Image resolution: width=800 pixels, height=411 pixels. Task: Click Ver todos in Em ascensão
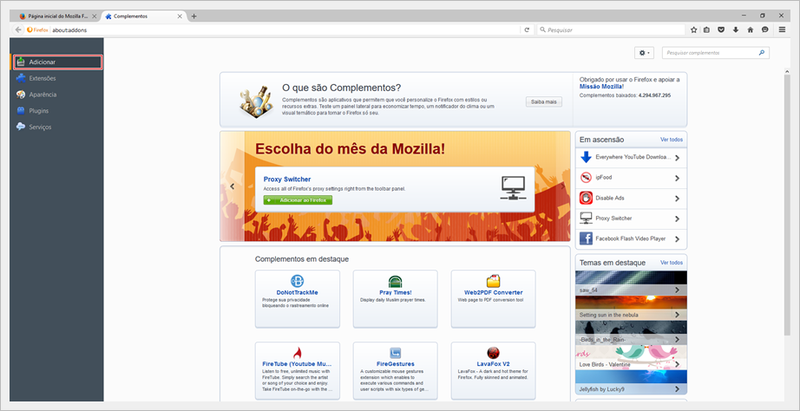pyautogui.click(x=671, y=139)
